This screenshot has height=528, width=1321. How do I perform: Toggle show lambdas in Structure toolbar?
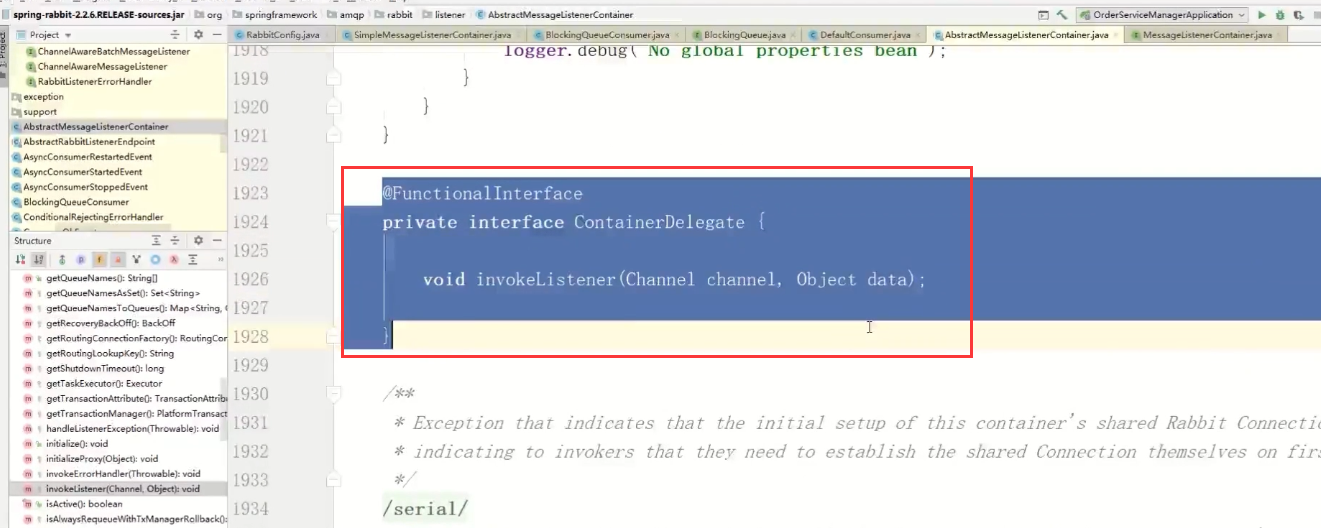click(x=174, y=260)
